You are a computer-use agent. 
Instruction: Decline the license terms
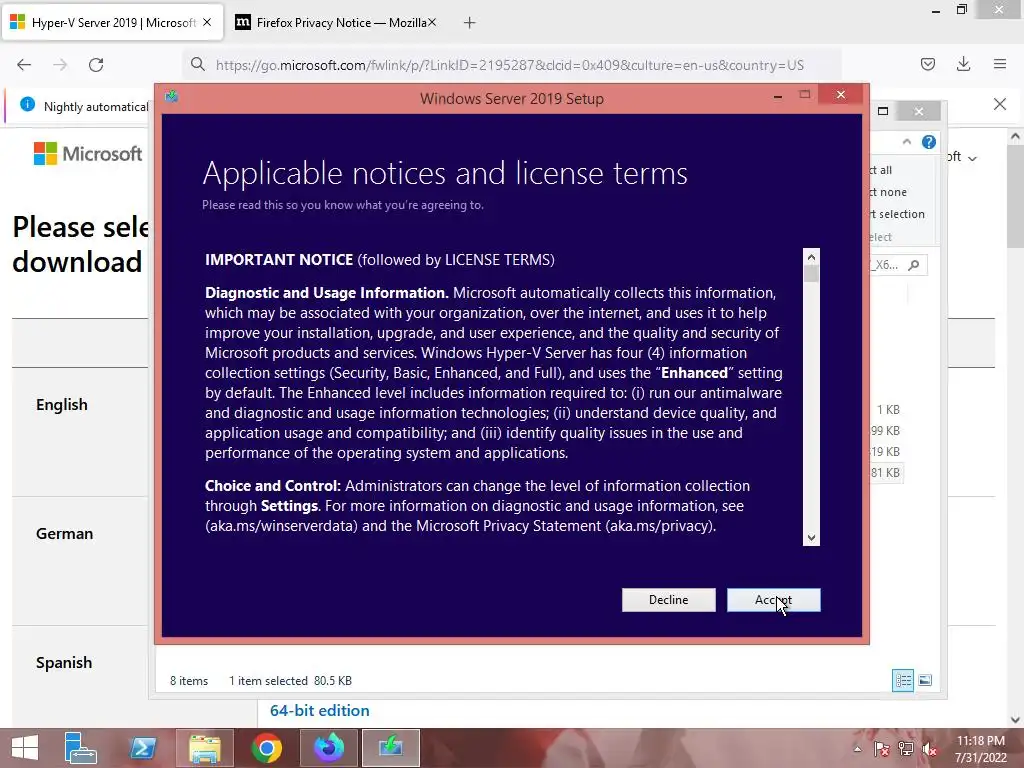pyautogui.click(x=668, y=600)
